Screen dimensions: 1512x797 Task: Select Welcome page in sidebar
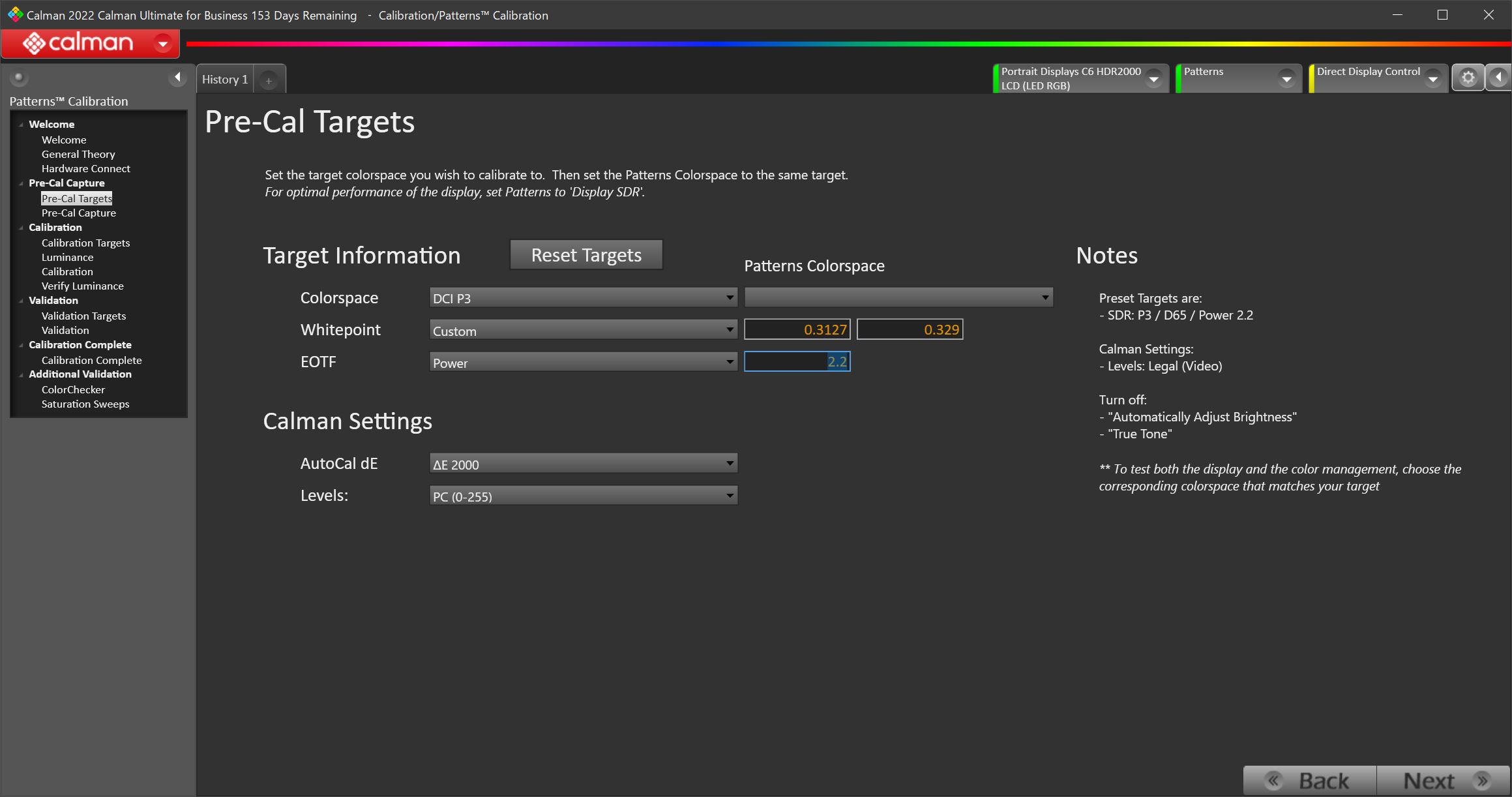(x=64, y=140)
